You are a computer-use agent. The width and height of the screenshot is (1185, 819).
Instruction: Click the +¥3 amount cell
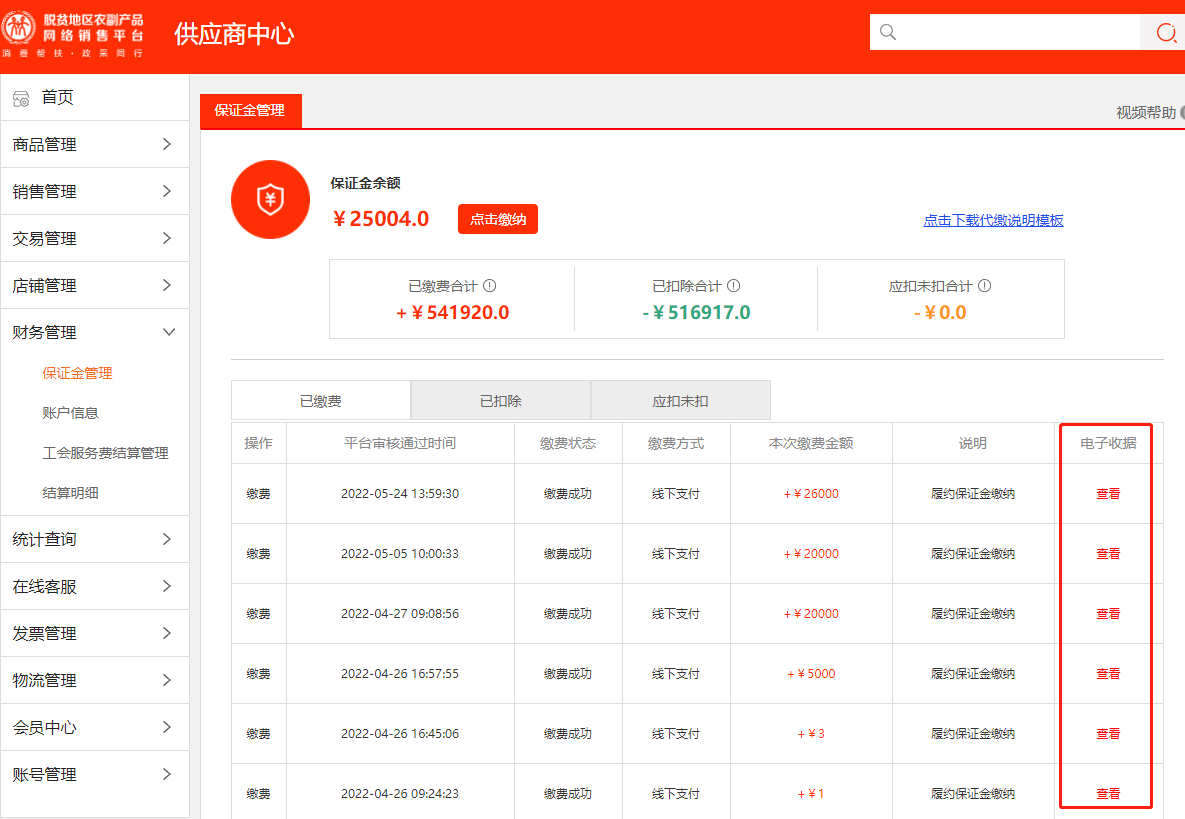click(811, 734)
